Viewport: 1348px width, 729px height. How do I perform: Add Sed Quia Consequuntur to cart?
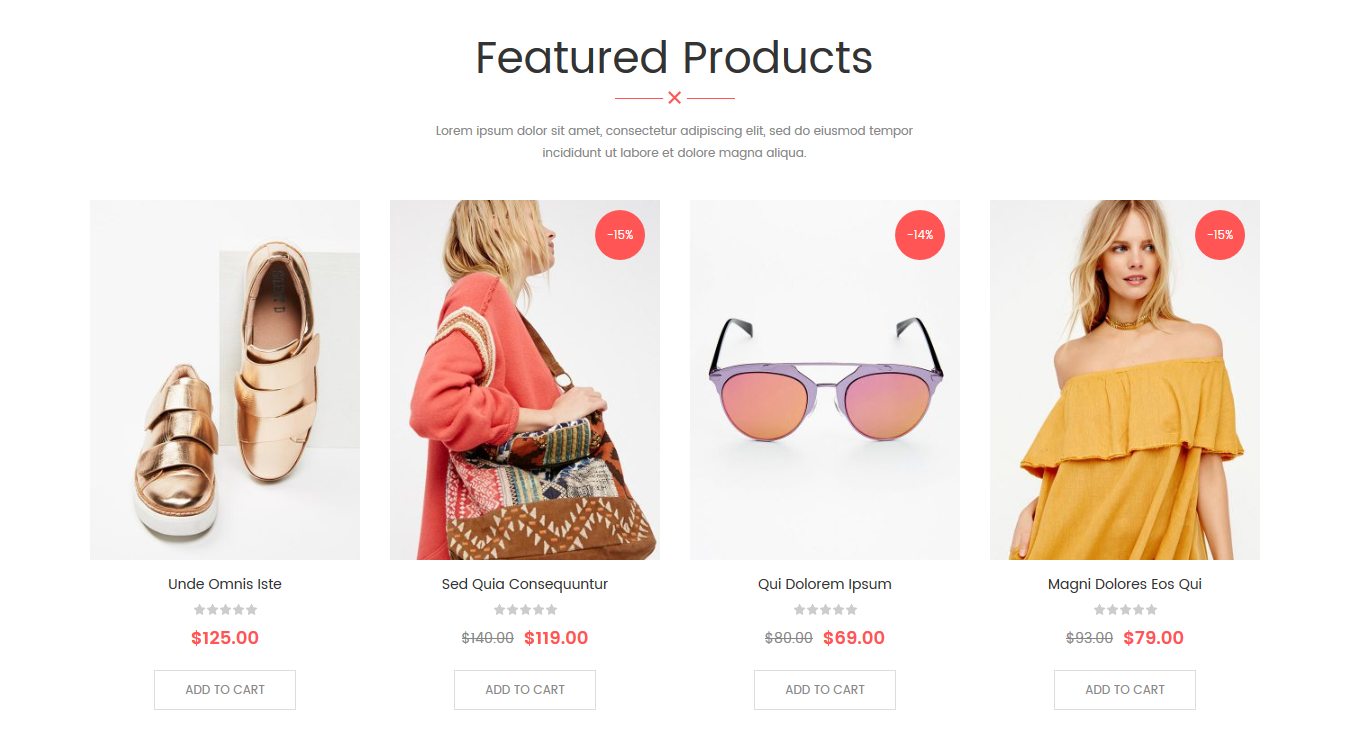pos(525,690)
